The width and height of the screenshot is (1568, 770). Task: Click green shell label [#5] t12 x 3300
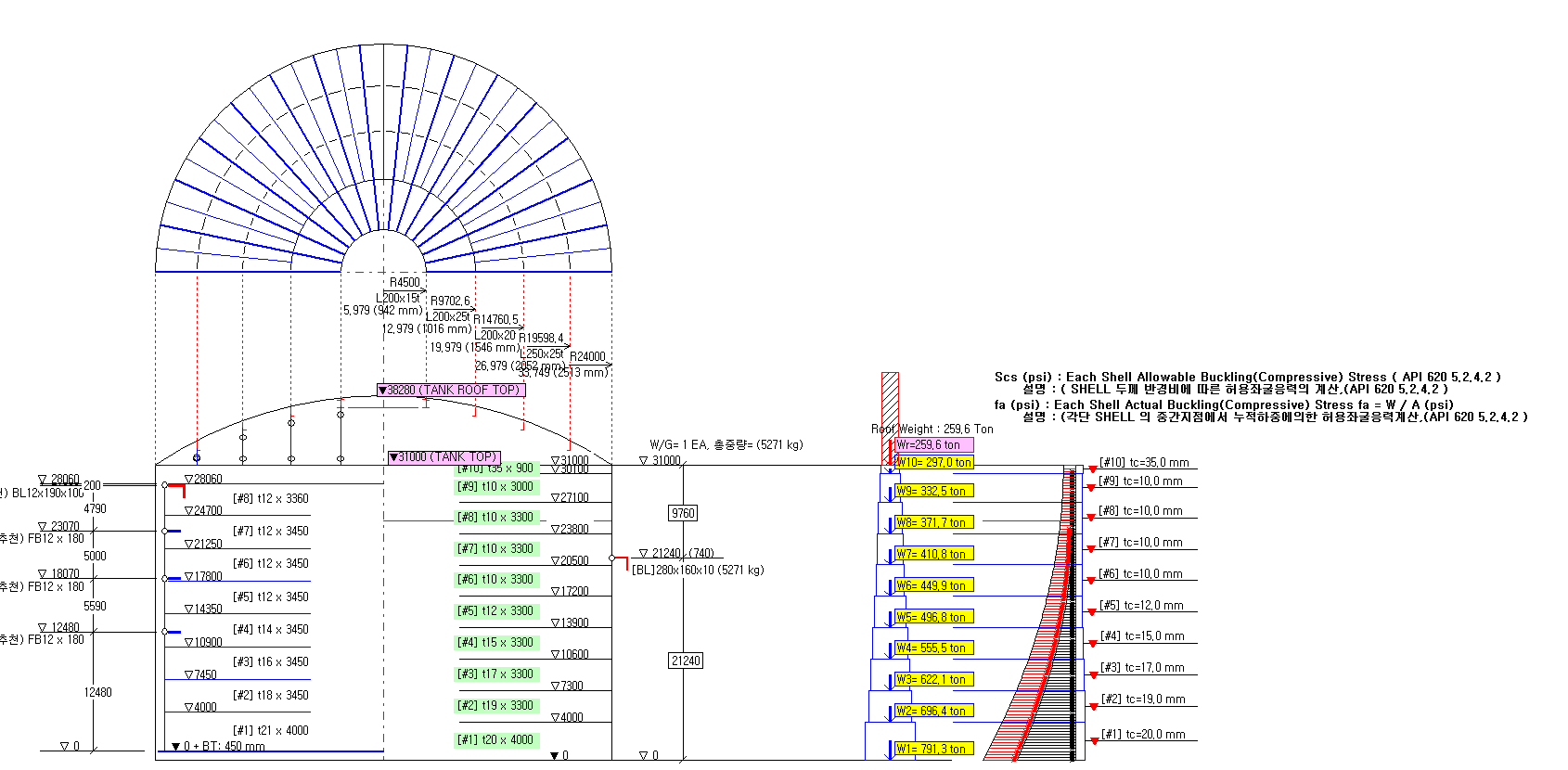[x=496, y=610]
